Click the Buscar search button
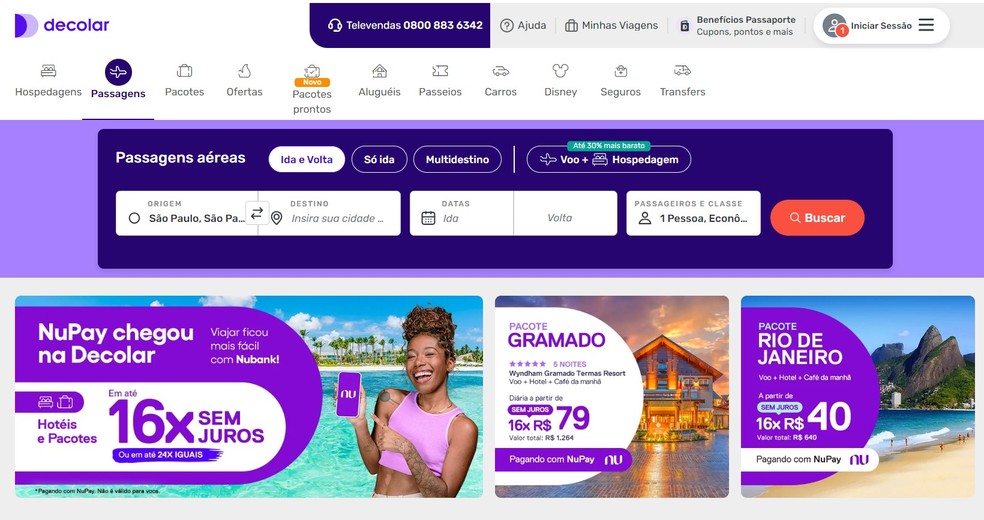 coord(817,218)
